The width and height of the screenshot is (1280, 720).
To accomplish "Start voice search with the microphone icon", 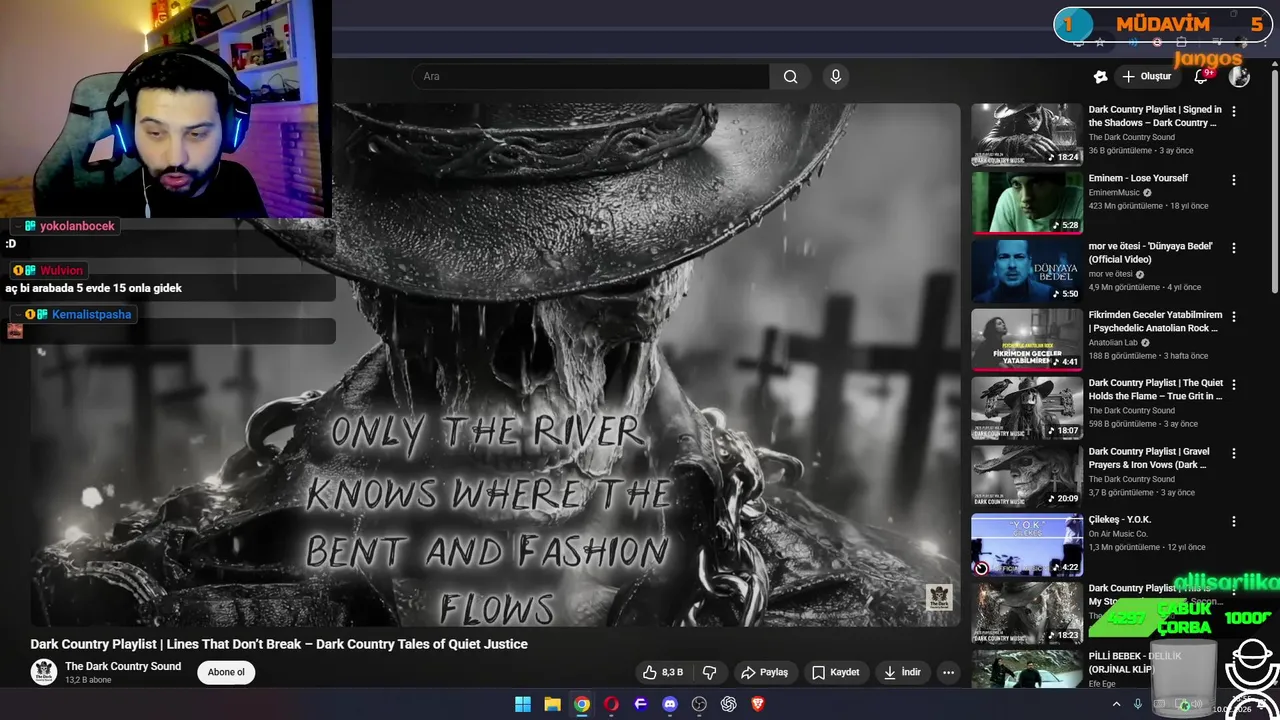I will pos(836,77).
